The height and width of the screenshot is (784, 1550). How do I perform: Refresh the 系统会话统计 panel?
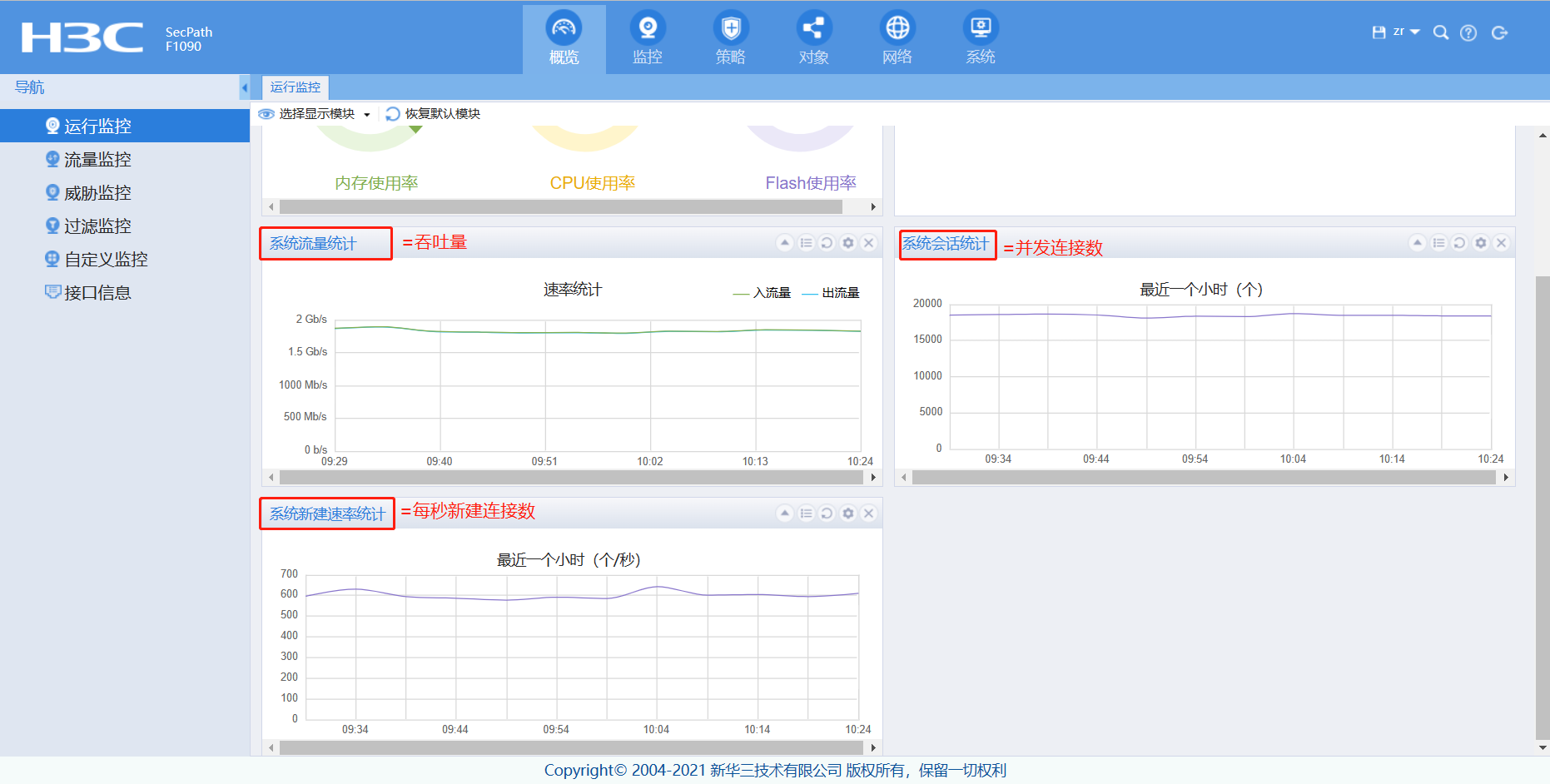pyautogui.click(x=1459, y=243)
